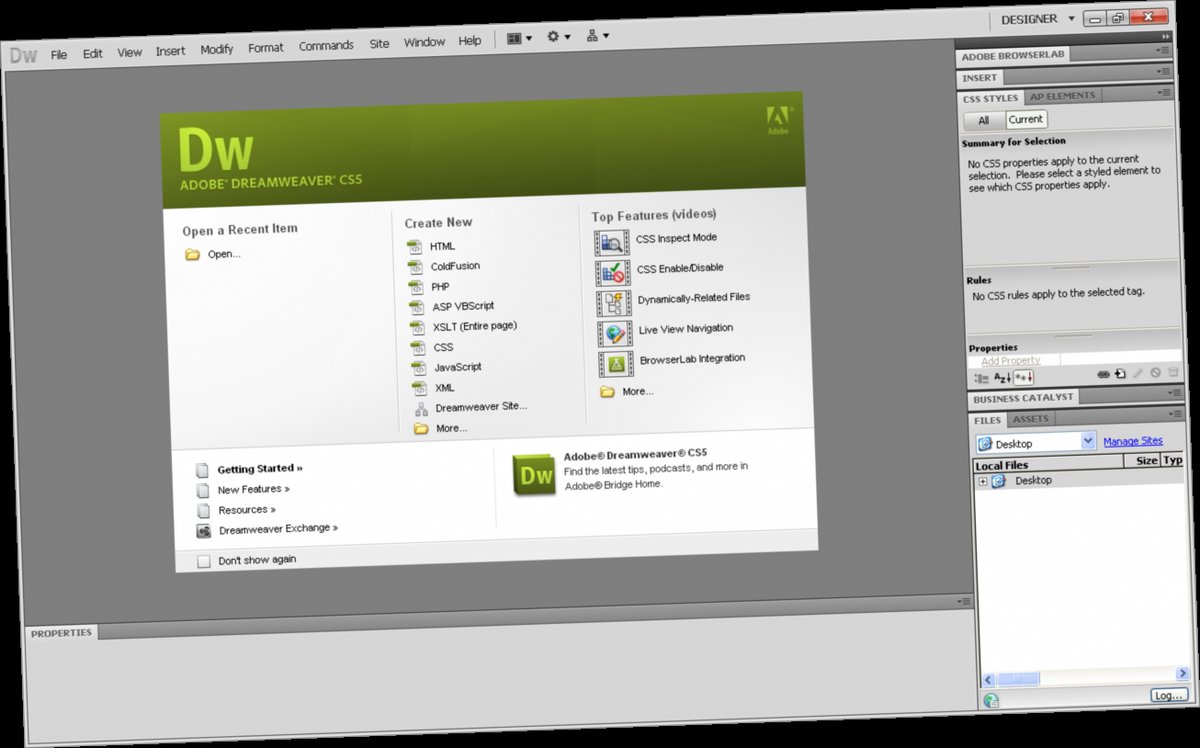Open the Business Catalyst panel tab
This screenshot has width=1200, height=748.
click(1023, 398)
